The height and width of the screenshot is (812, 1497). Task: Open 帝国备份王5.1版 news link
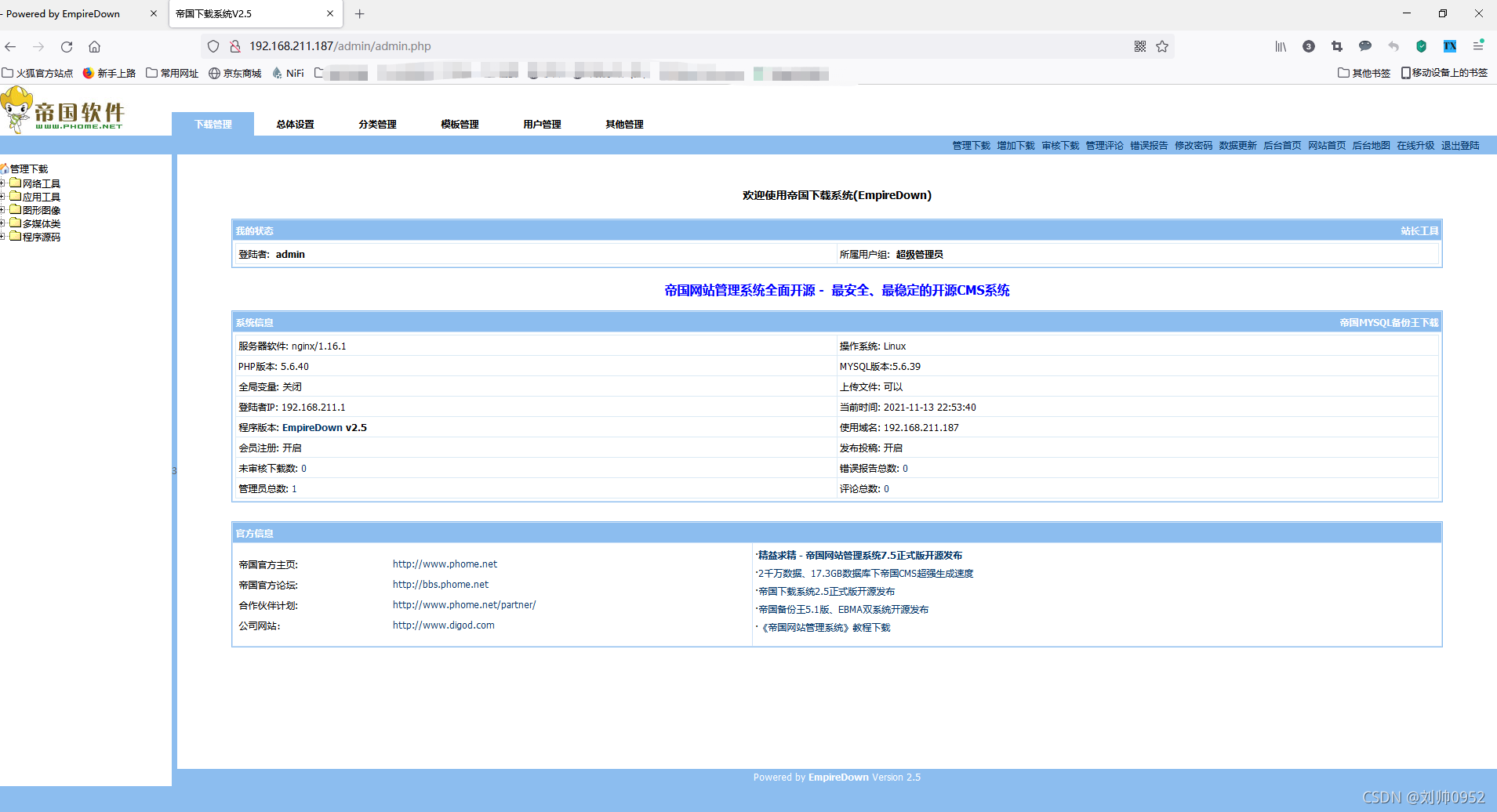(843, 610)
